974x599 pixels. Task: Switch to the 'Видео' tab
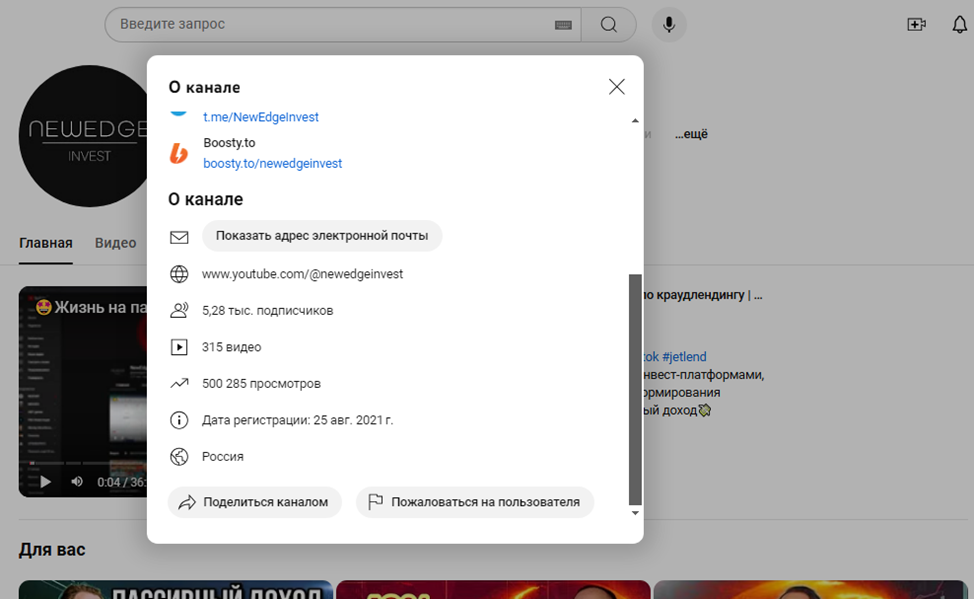tap(116, 243)
